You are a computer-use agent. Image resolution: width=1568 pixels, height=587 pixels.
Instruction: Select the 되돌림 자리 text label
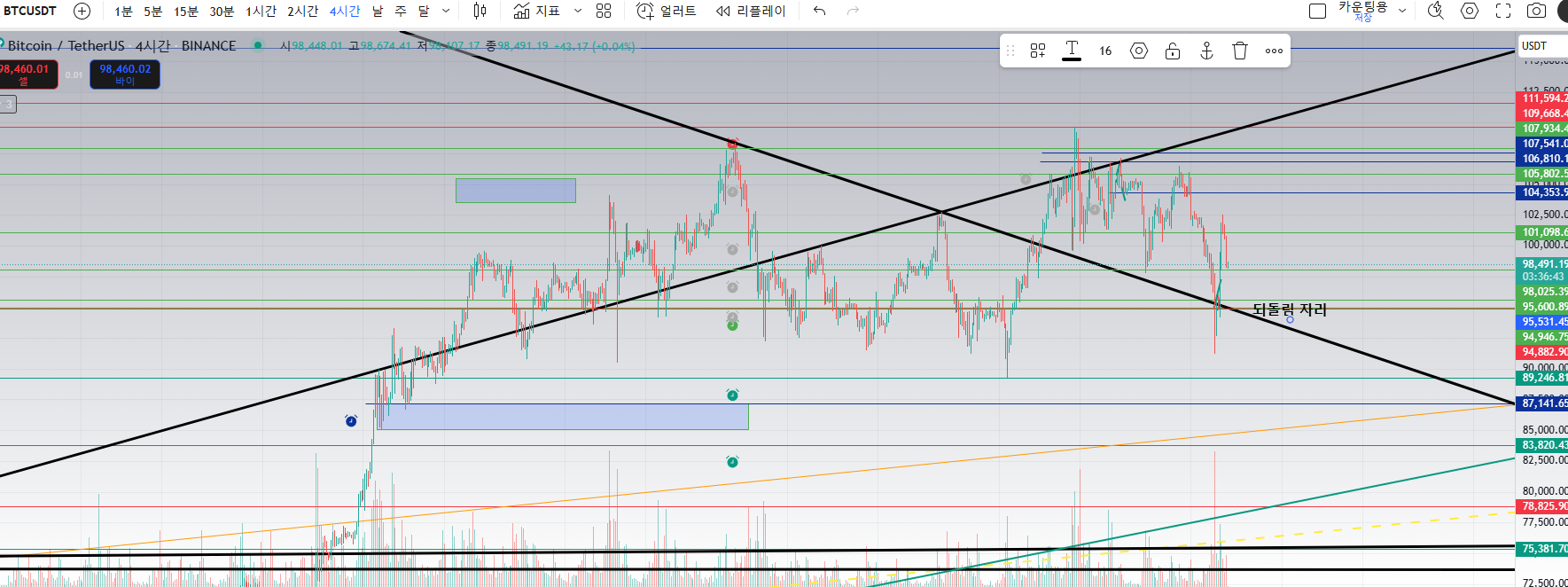[x=1290, y=309]
